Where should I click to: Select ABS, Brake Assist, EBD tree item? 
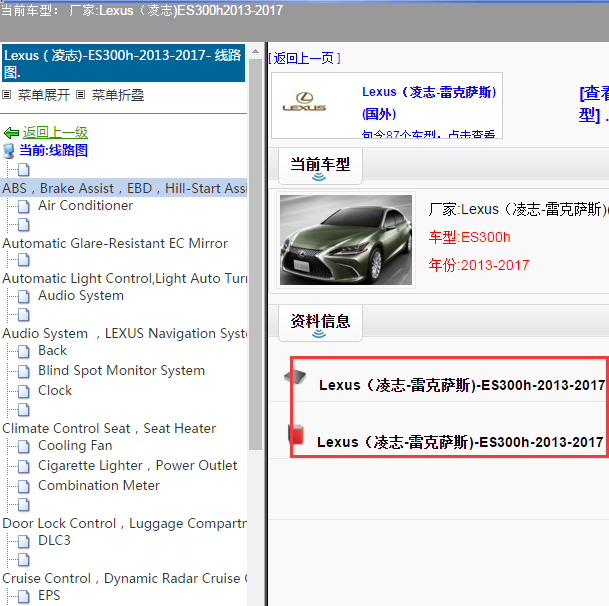(x=124, y=188)
